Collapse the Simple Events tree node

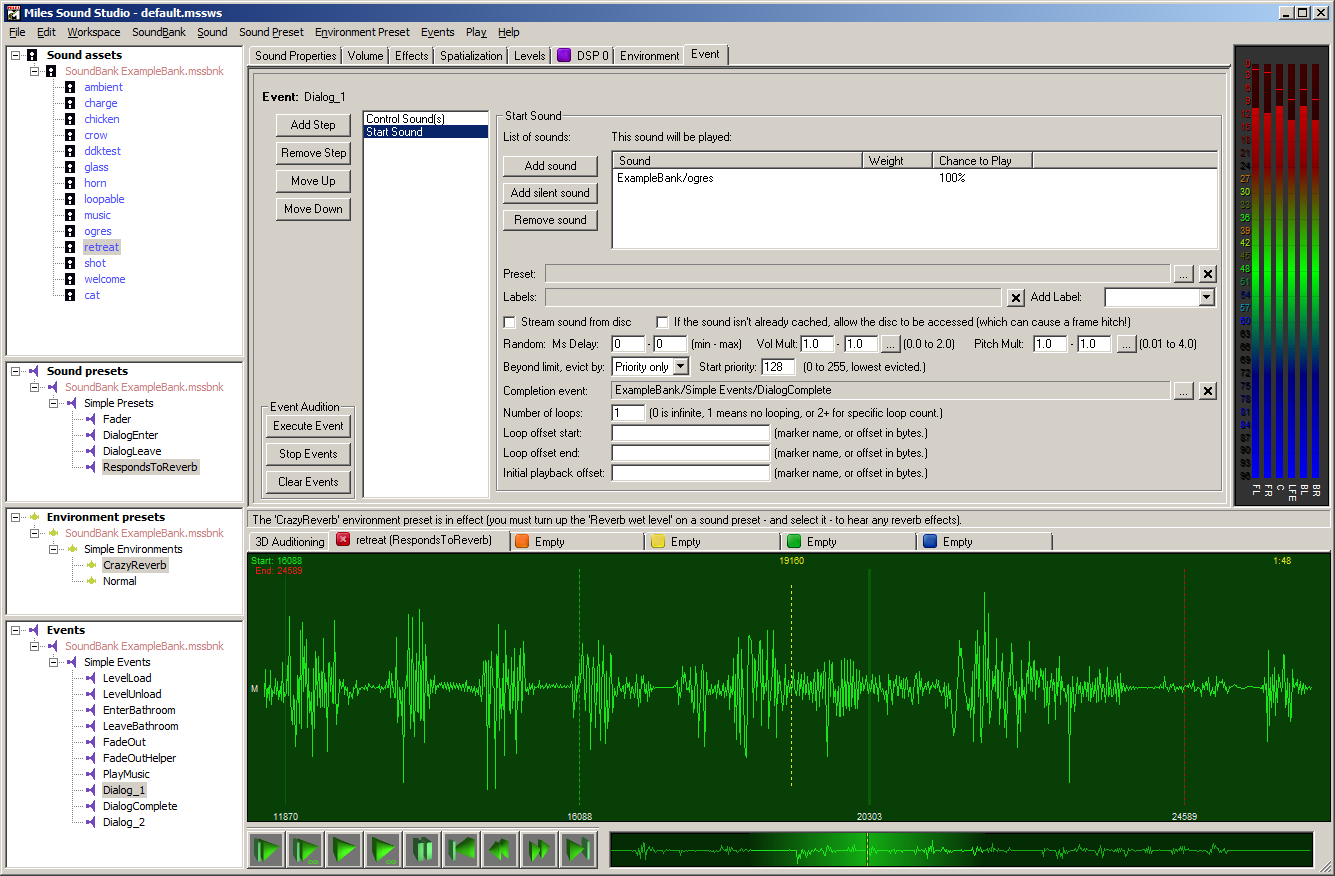pos(55,662)
